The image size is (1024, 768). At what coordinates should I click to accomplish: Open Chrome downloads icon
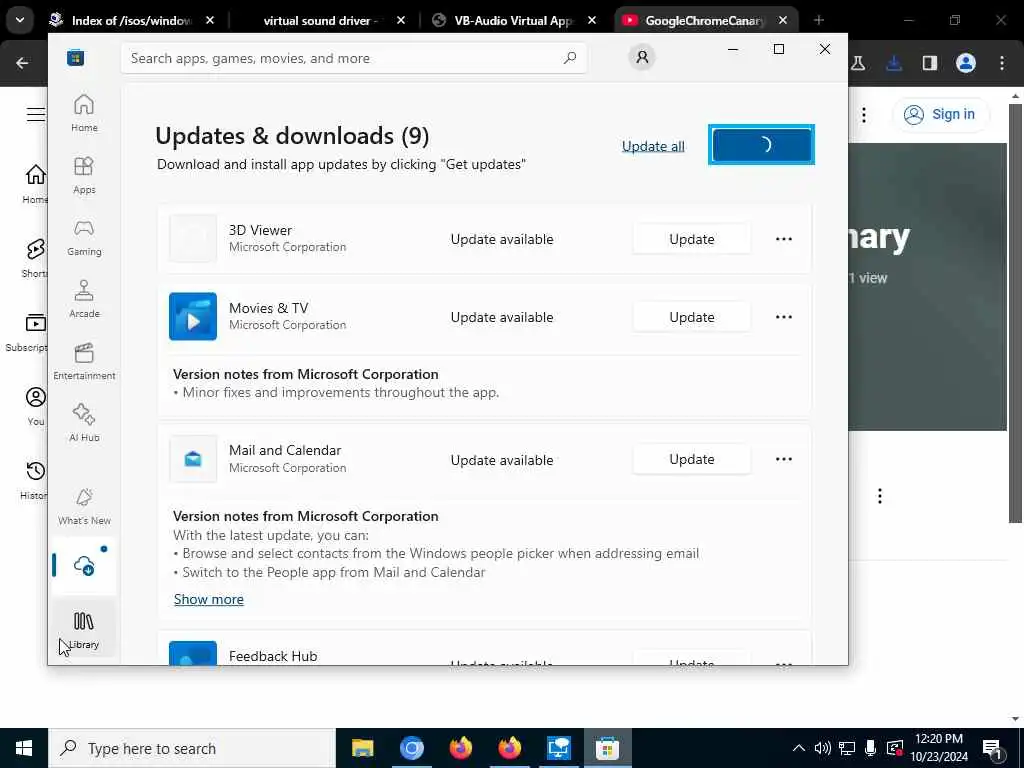pyautogui.click(x=894, y=63)
